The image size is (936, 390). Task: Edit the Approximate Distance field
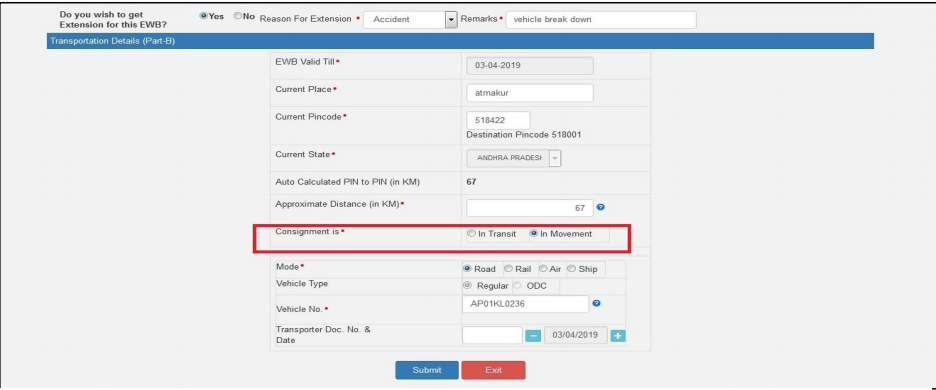(x=529, y=208)
